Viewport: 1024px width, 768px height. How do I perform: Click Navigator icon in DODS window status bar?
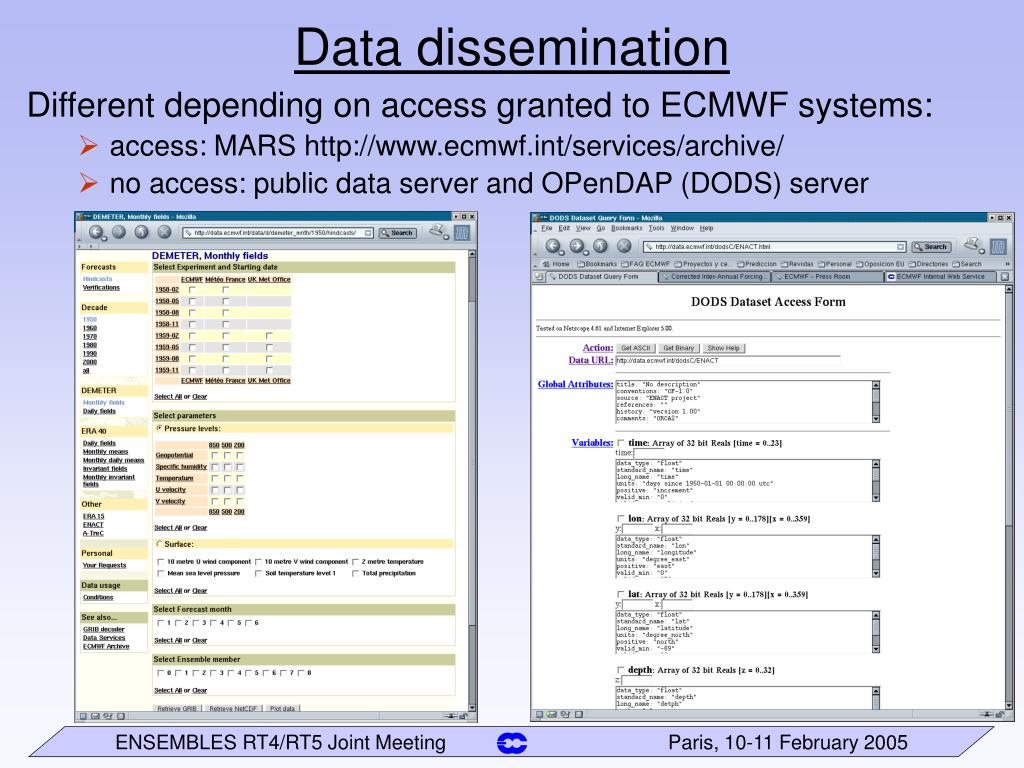tap(539, 714)
